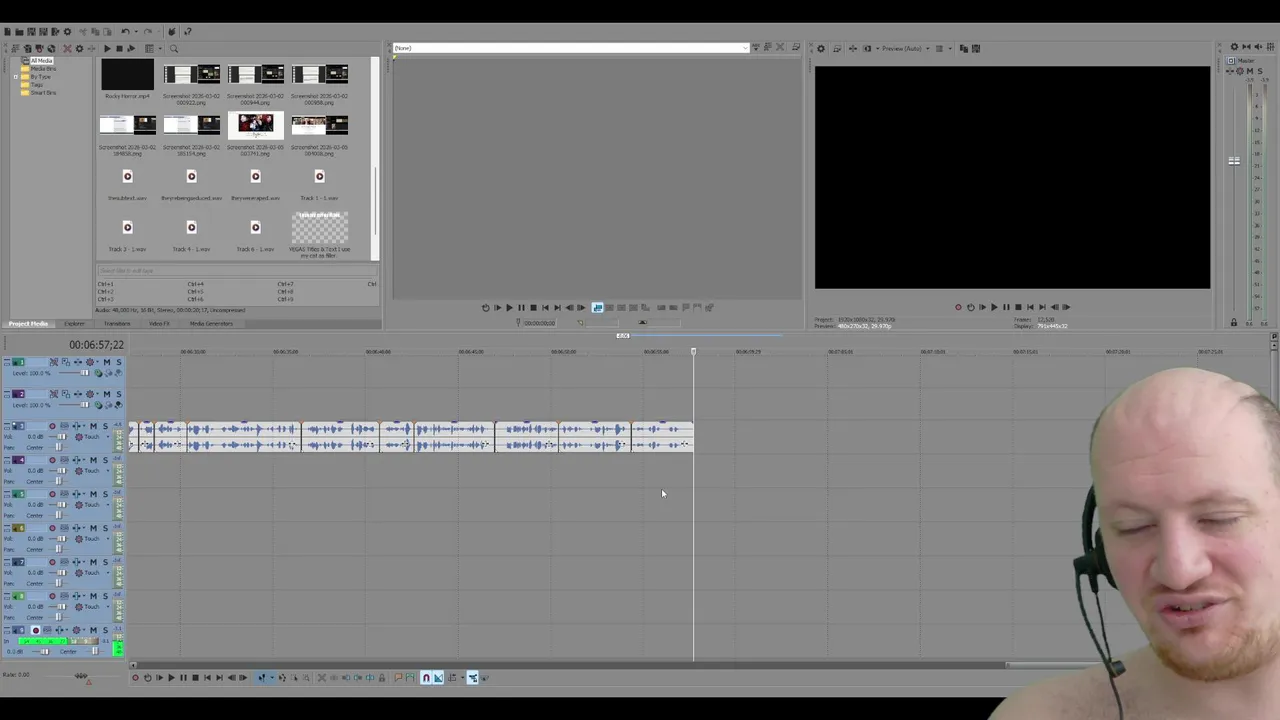
Task: Adjust the Level slider on video track 1
Action: [84, 373]
